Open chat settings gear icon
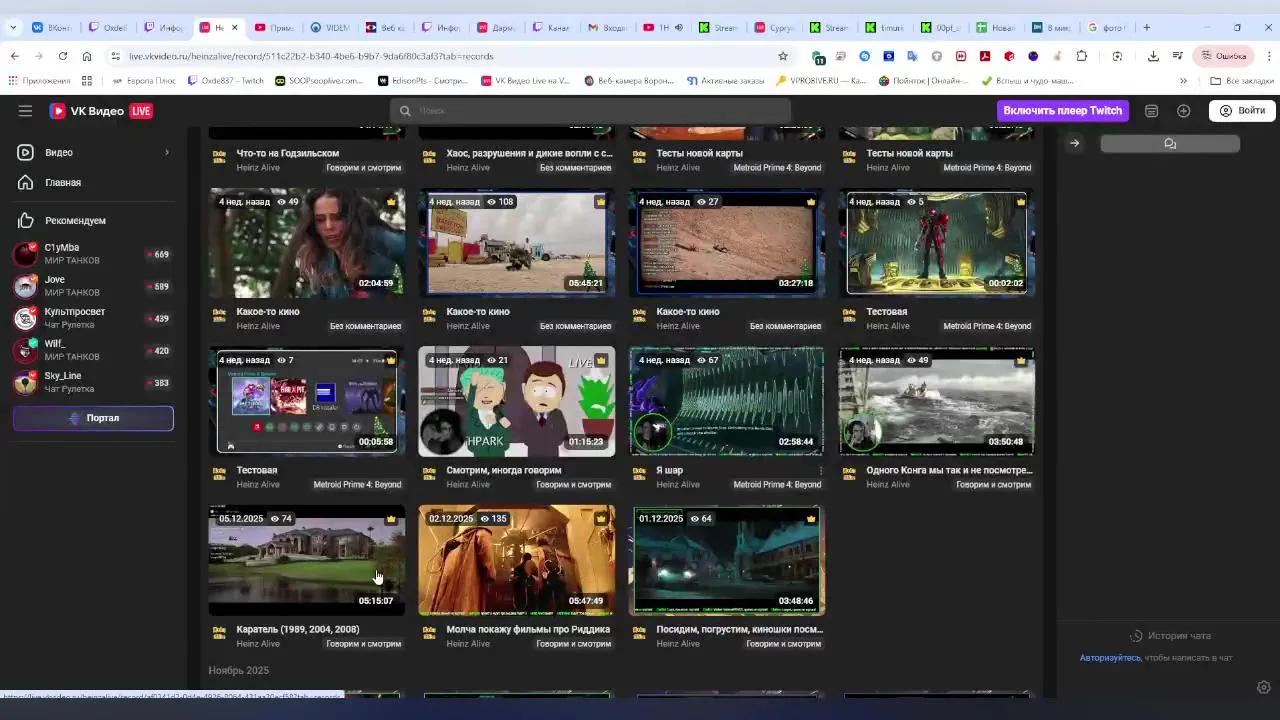The width and height of the screenshot is (1280, 720). [1263, 687]
